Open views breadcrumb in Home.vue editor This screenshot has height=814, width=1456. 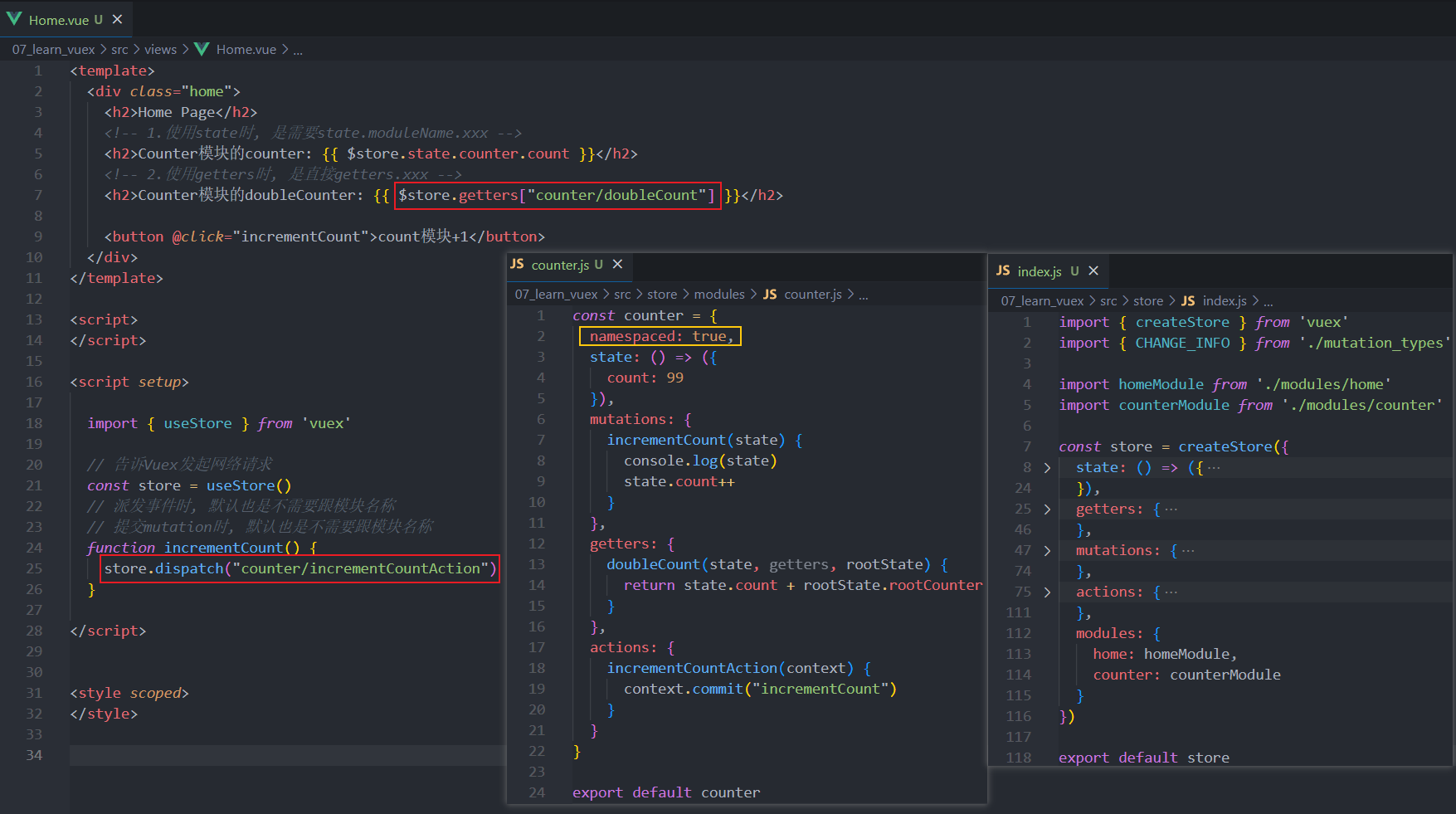(x=160, y=49)
